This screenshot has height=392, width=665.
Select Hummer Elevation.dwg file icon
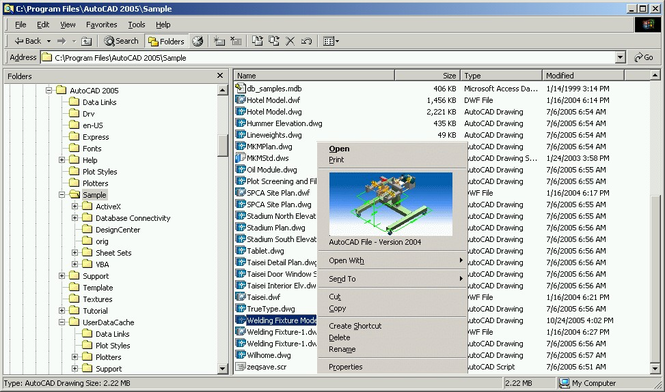click(240, 123)
